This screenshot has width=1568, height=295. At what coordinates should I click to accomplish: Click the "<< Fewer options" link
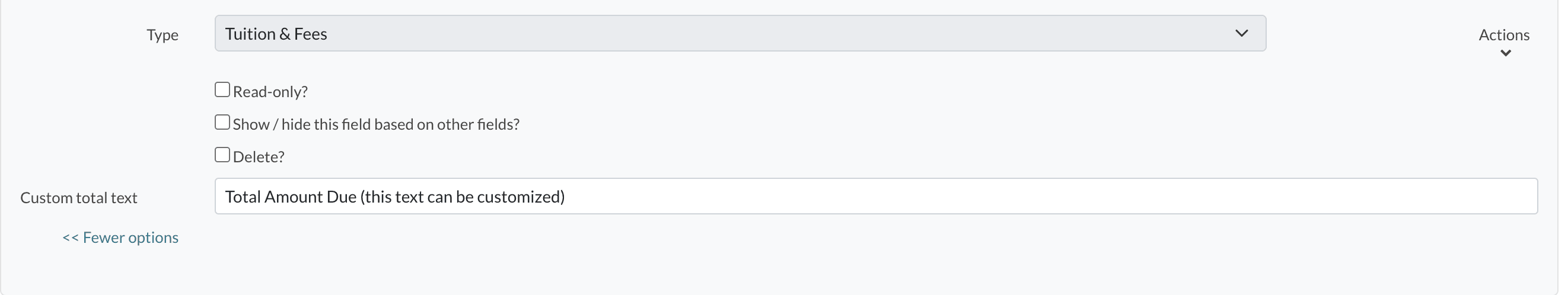tap(121, 238)
